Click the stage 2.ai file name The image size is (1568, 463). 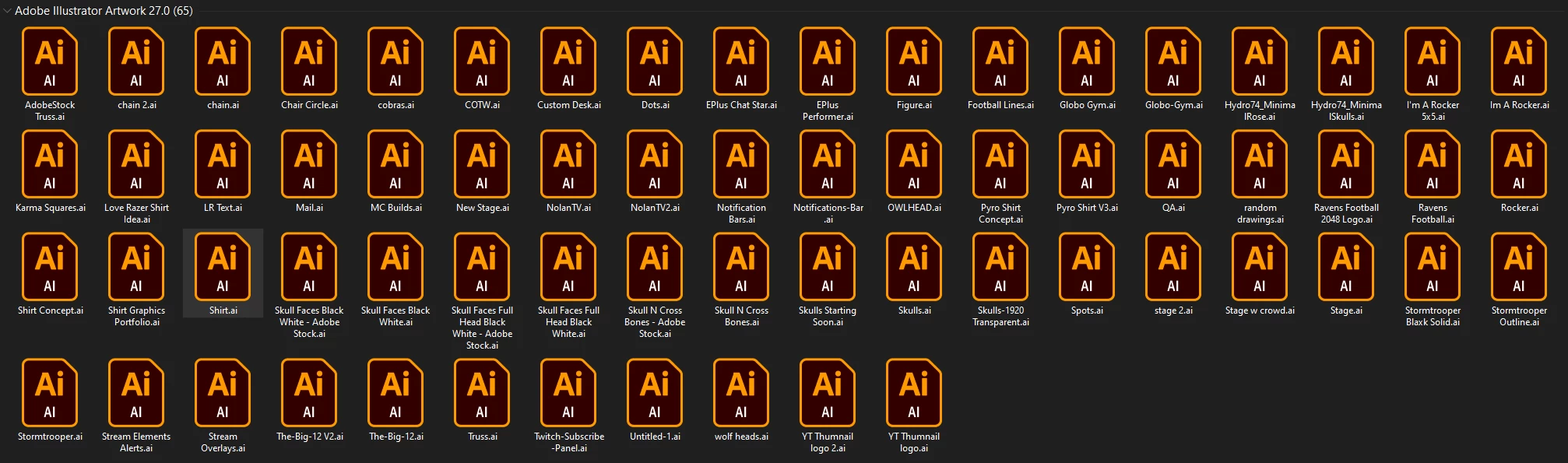coord(1173,310)
